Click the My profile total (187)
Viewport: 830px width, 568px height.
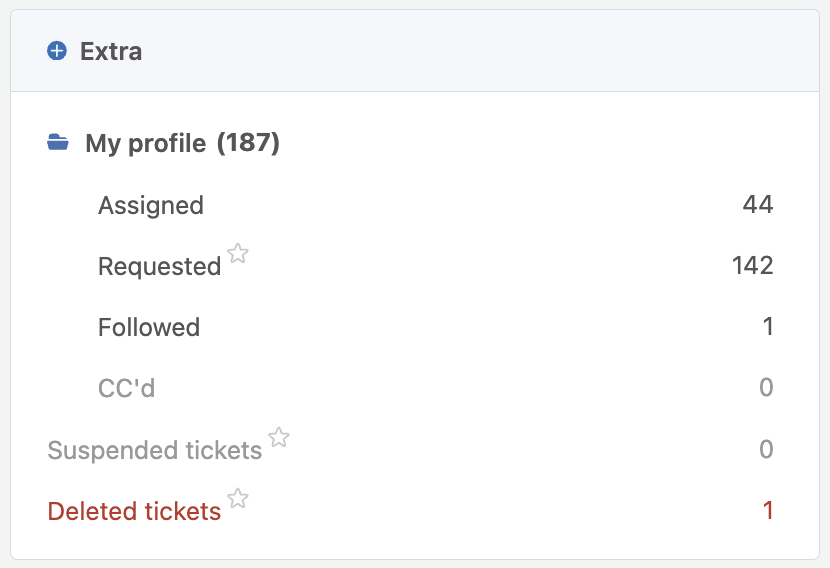pos(248,143)
